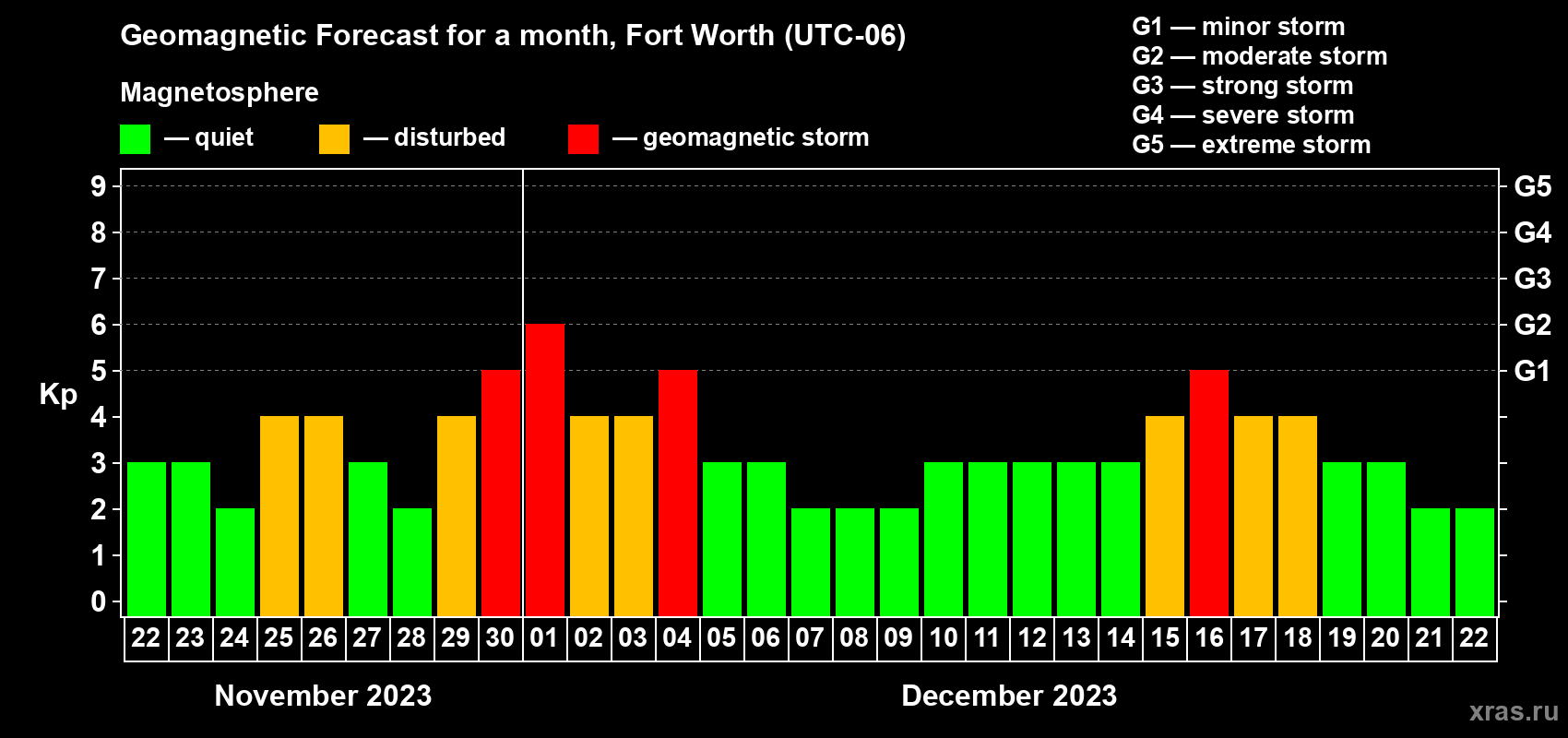Click the G5 label on the right axis

pos(1533,186)
